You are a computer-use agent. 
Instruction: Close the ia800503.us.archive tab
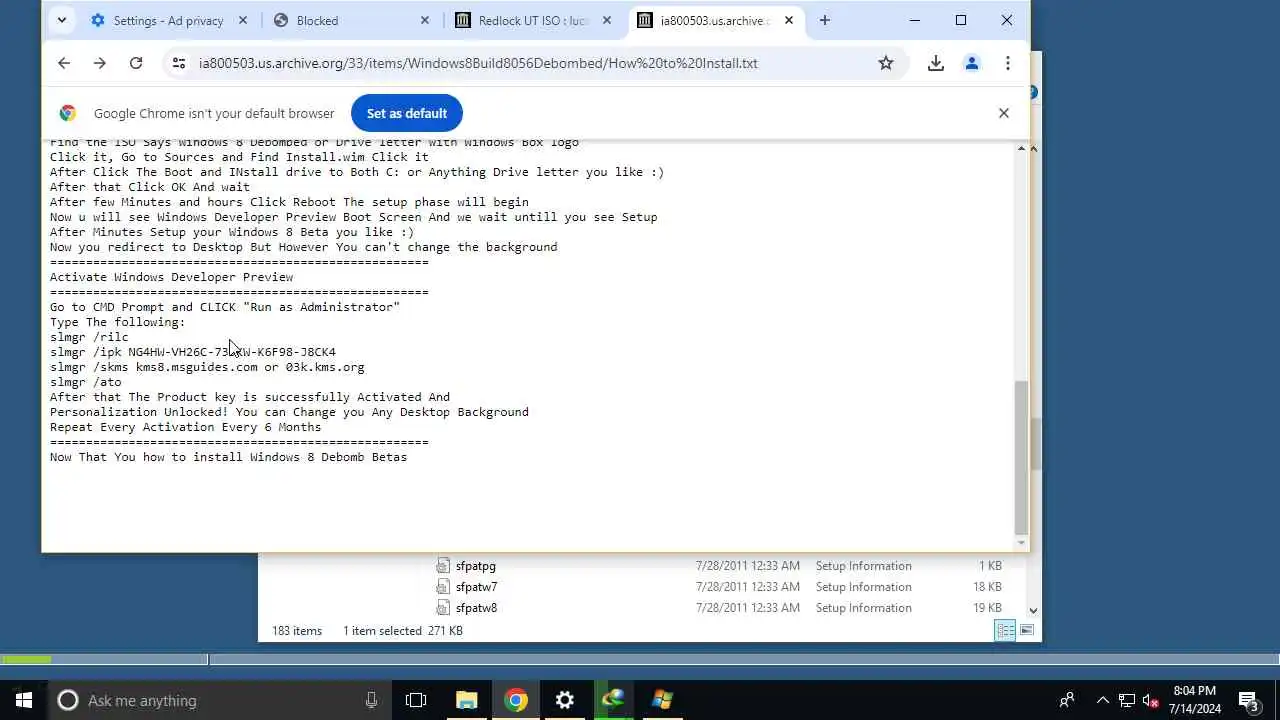789,20
